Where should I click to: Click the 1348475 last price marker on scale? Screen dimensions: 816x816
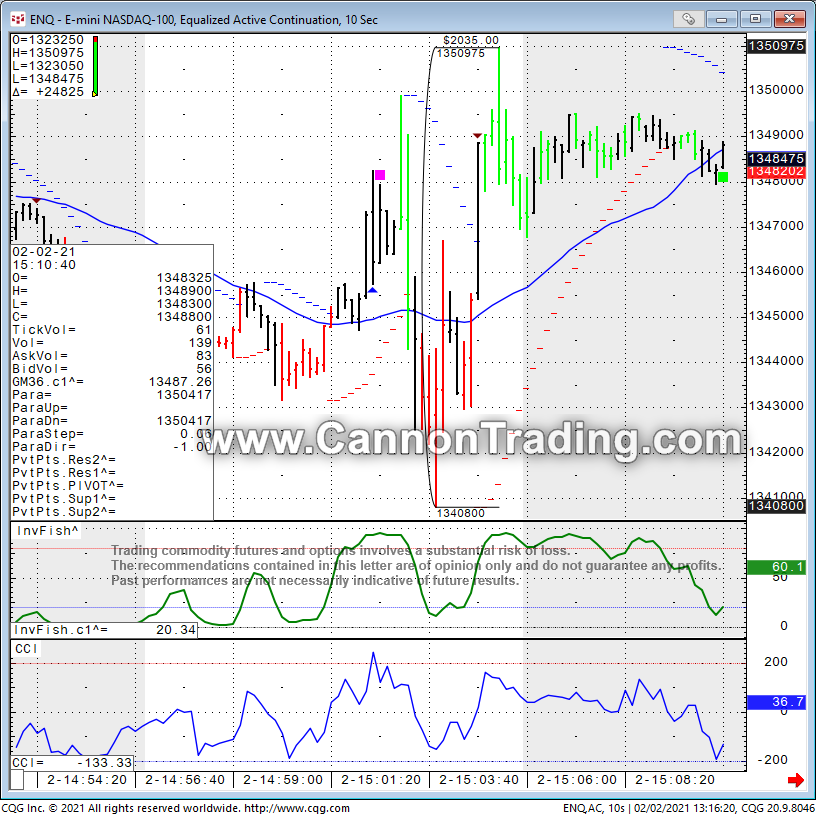tap(776, 158)
